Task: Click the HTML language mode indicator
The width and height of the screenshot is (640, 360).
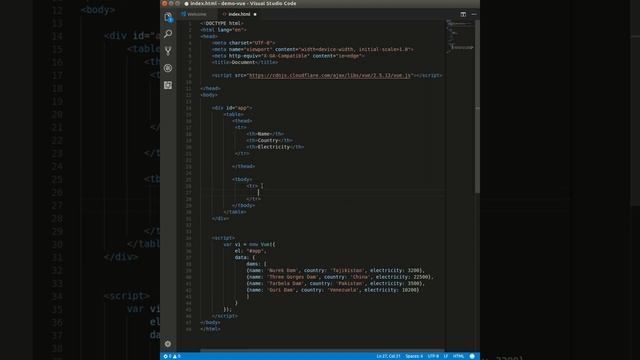Action: pyautogui.click(x=458, y=356)
